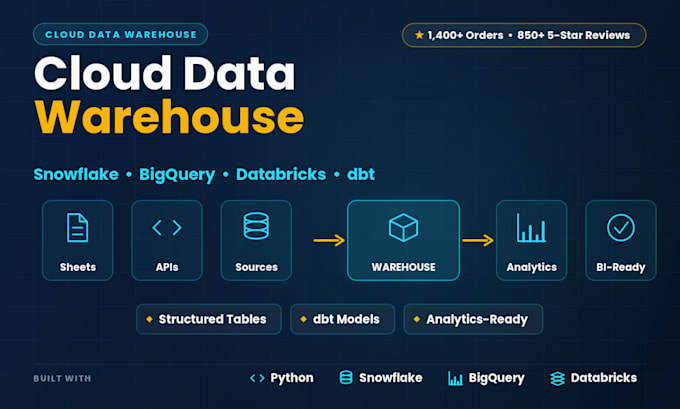Click the white Cloud Data headline
Image resolution: width=680 pixels, height=409 pixels.
point(165,72)
